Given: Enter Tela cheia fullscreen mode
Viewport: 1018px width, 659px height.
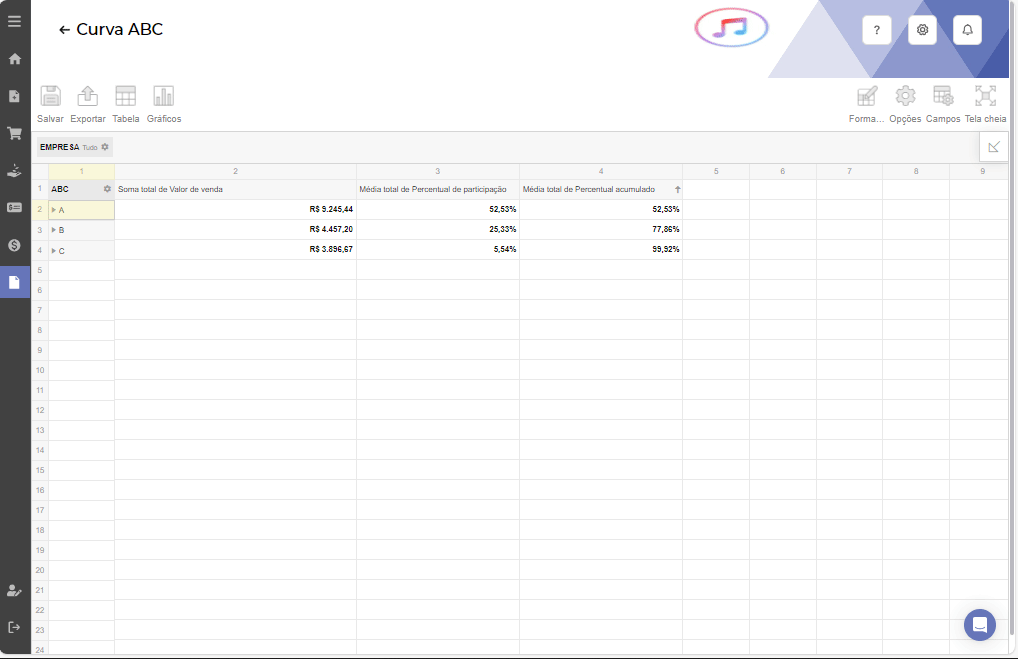Looking at the screenshot, I should tap(985, 97).
